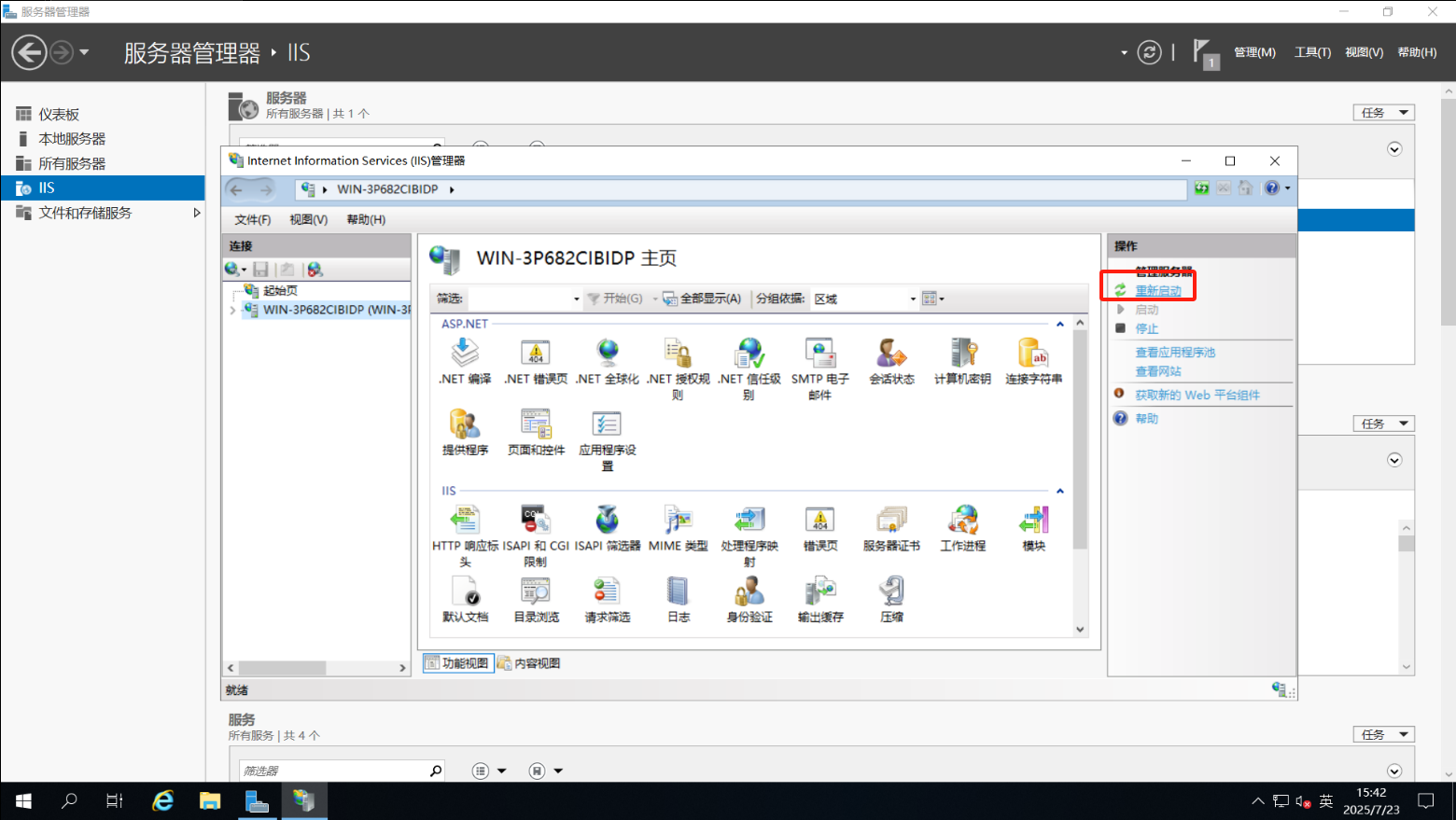The height and width of the screenshot is (820, 1456).
Task: Open the 帮助(H) menu in IIS Manager
Action: (366, 220)
